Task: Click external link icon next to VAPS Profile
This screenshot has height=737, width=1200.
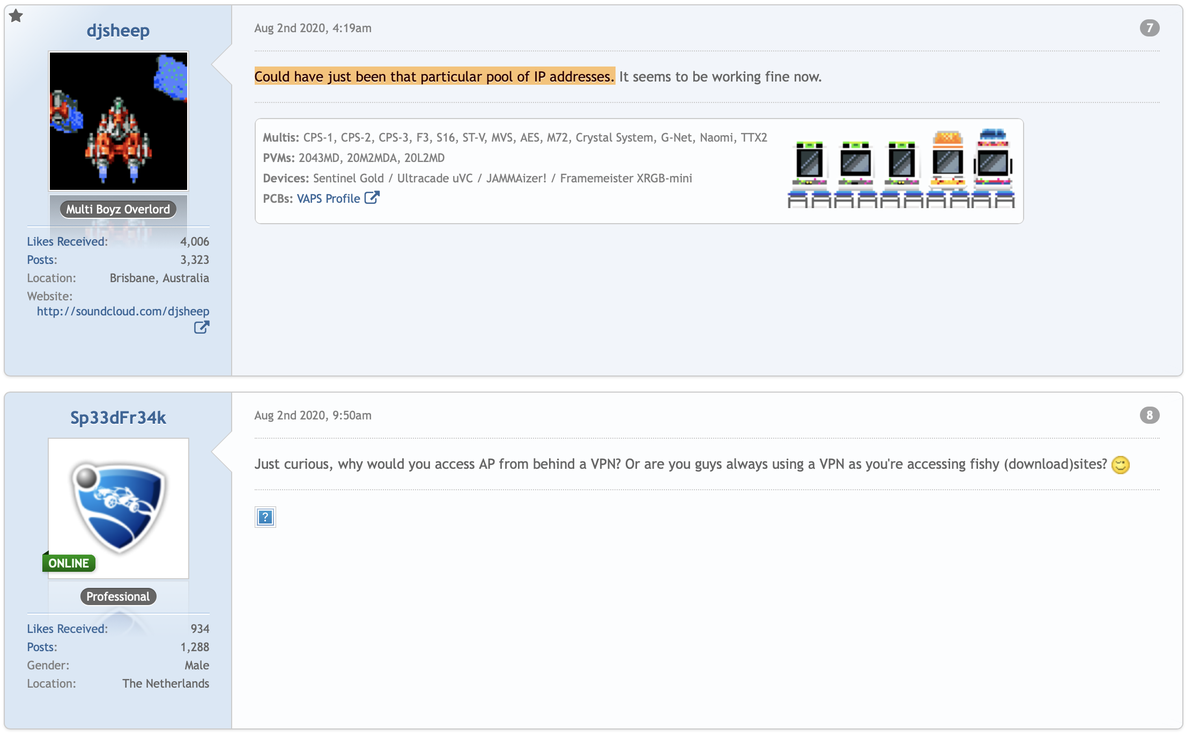Action: [372, 198]
